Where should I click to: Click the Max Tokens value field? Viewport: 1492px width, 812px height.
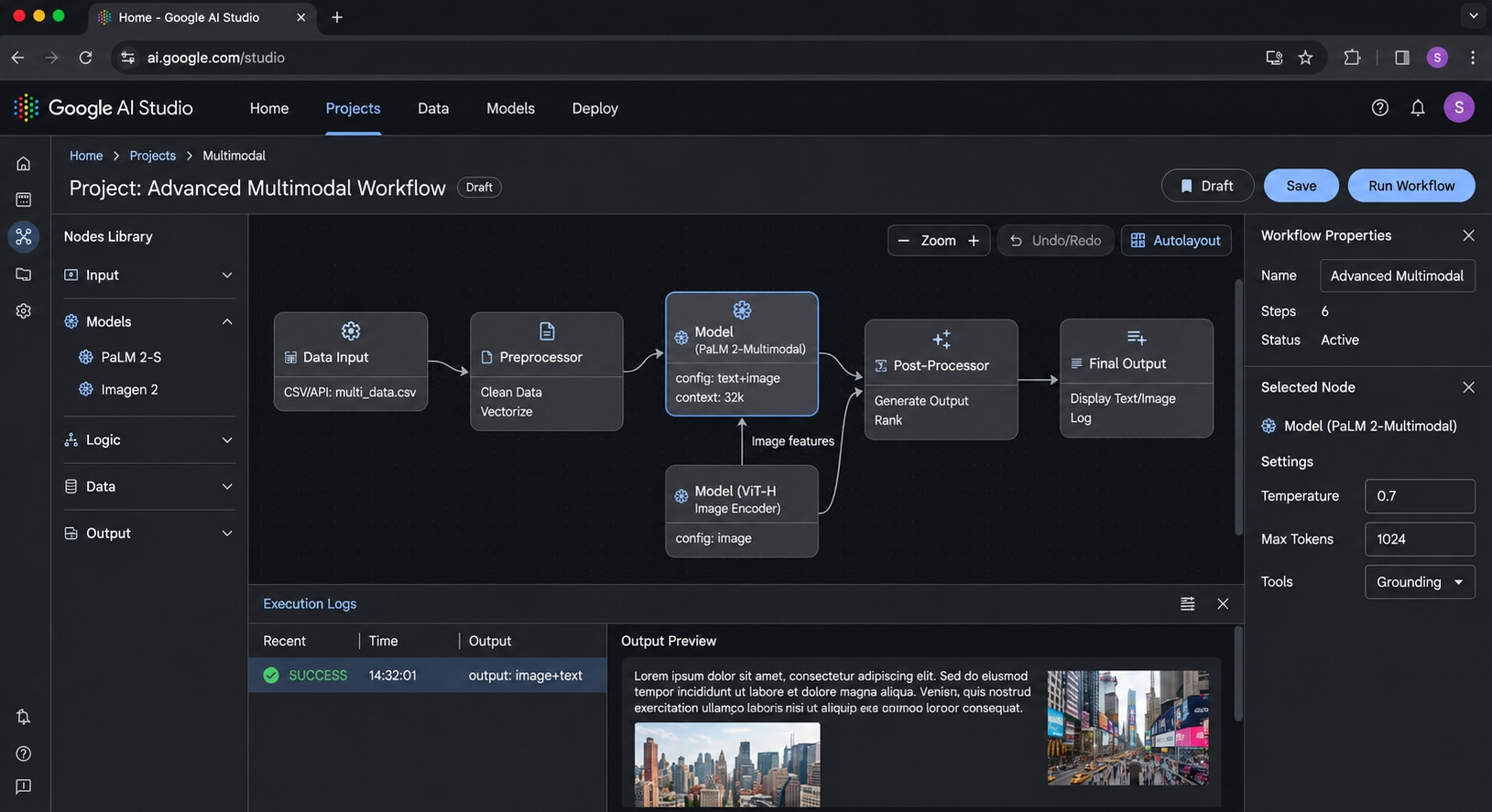coord(1420,539)
